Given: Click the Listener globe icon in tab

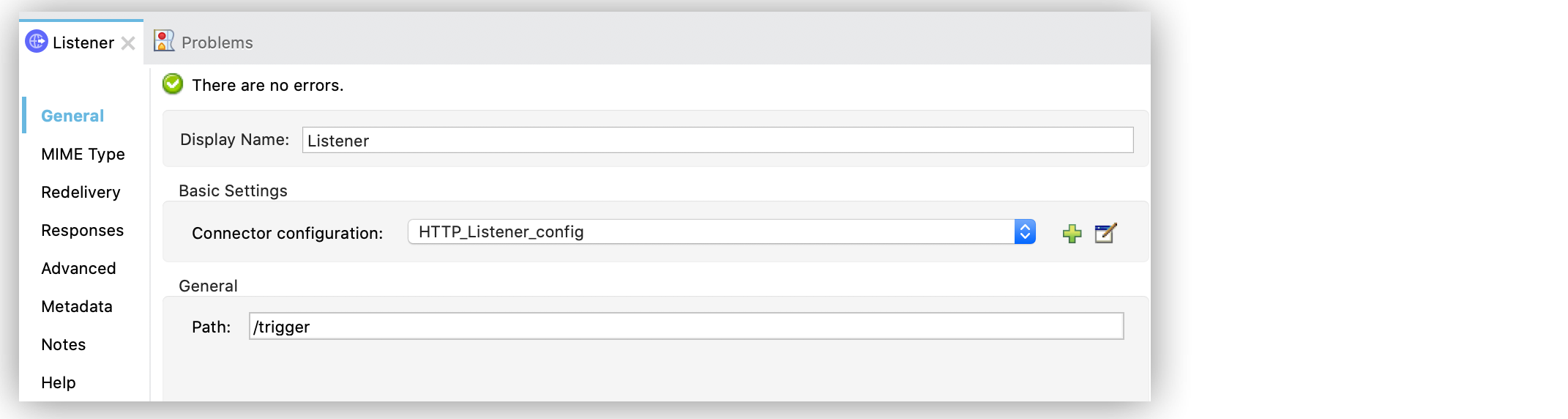Looking at the screenshot, I should coord(37,42).
